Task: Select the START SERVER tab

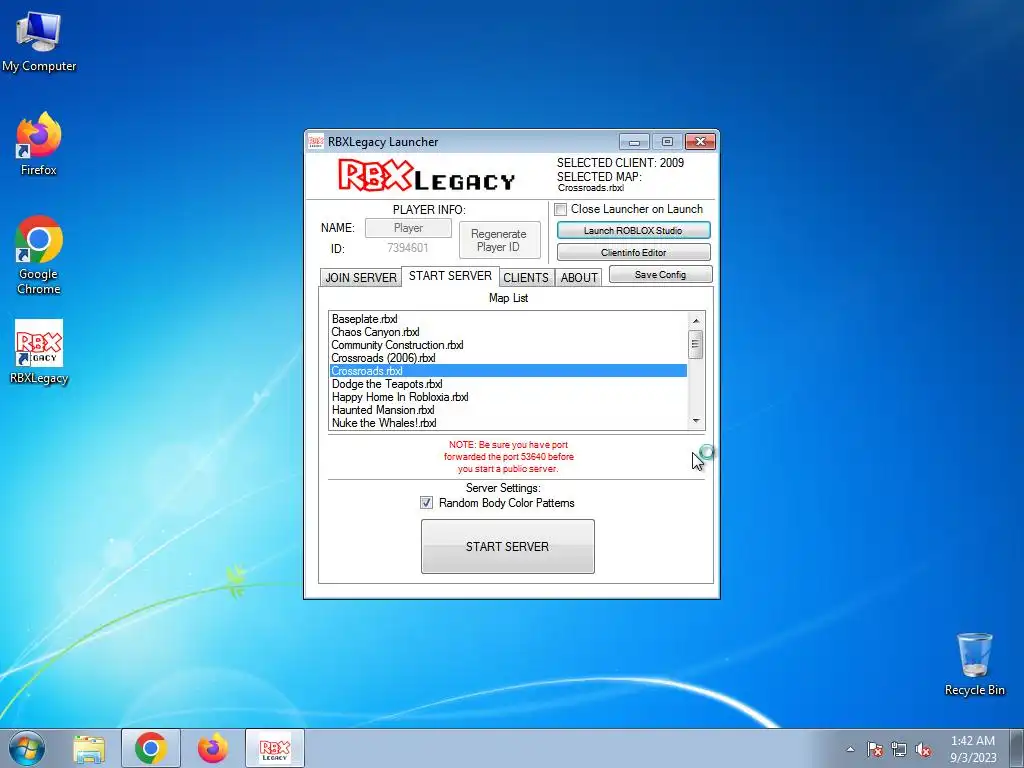Action: tap(450, 276)
